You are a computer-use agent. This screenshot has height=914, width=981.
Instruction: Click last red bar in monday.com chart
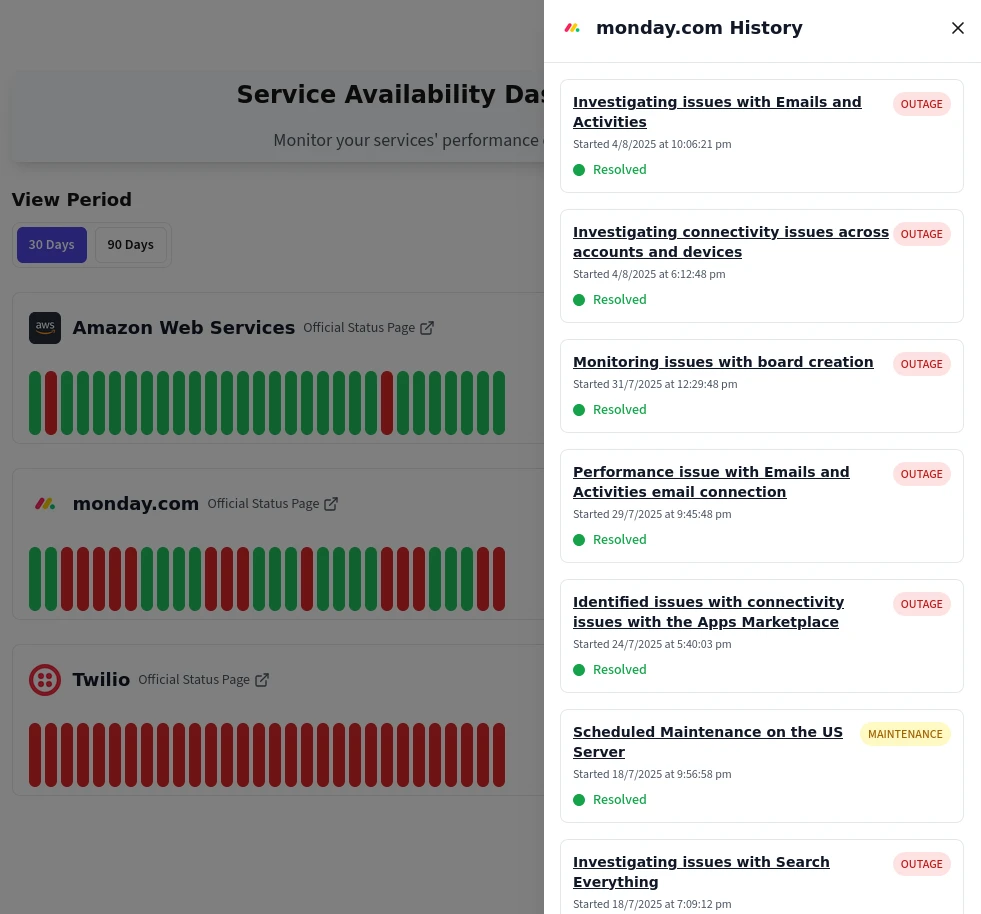click(499, 579)
